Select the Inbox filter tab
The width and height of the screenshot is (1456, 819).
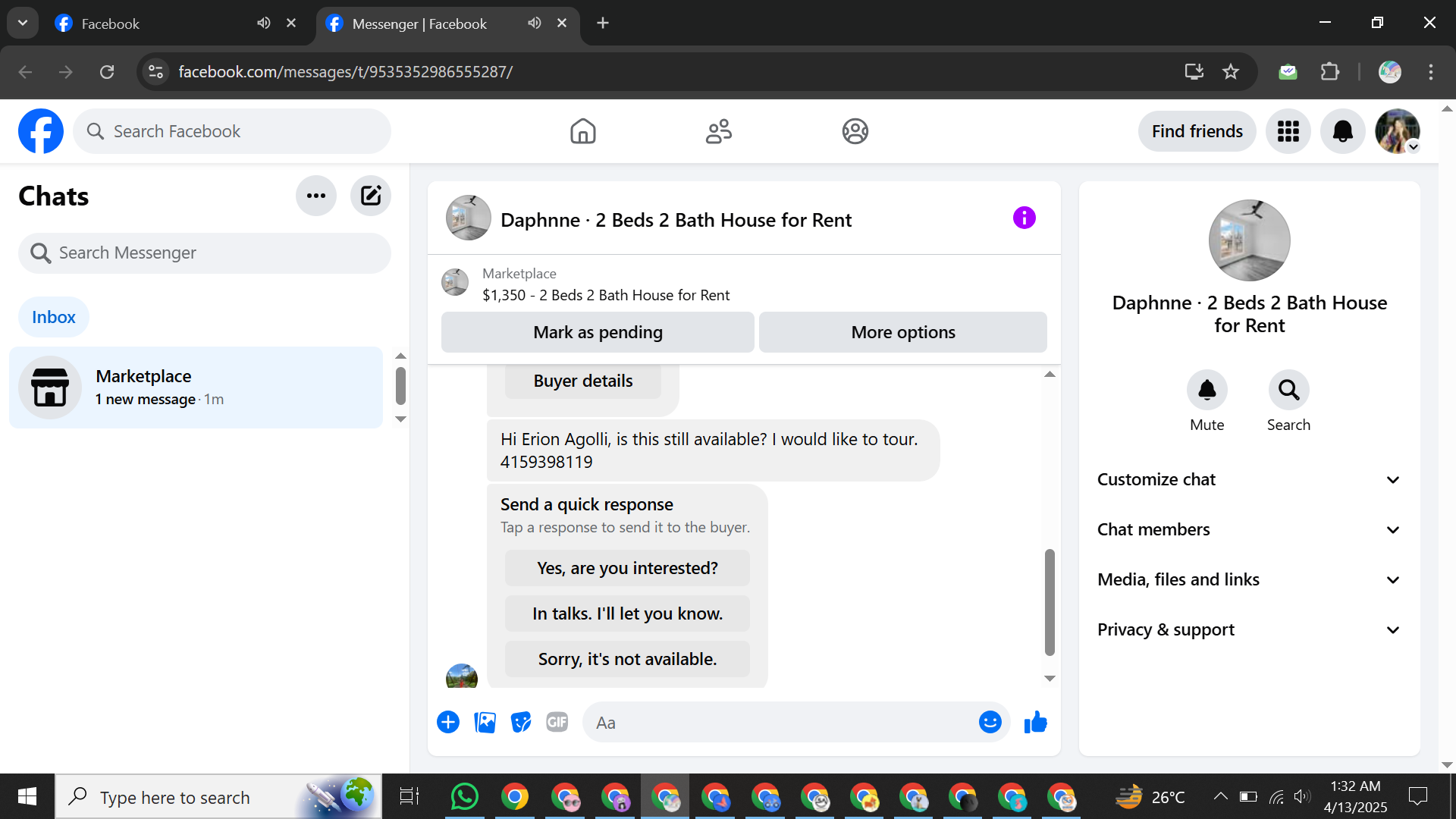click(54, 317)
